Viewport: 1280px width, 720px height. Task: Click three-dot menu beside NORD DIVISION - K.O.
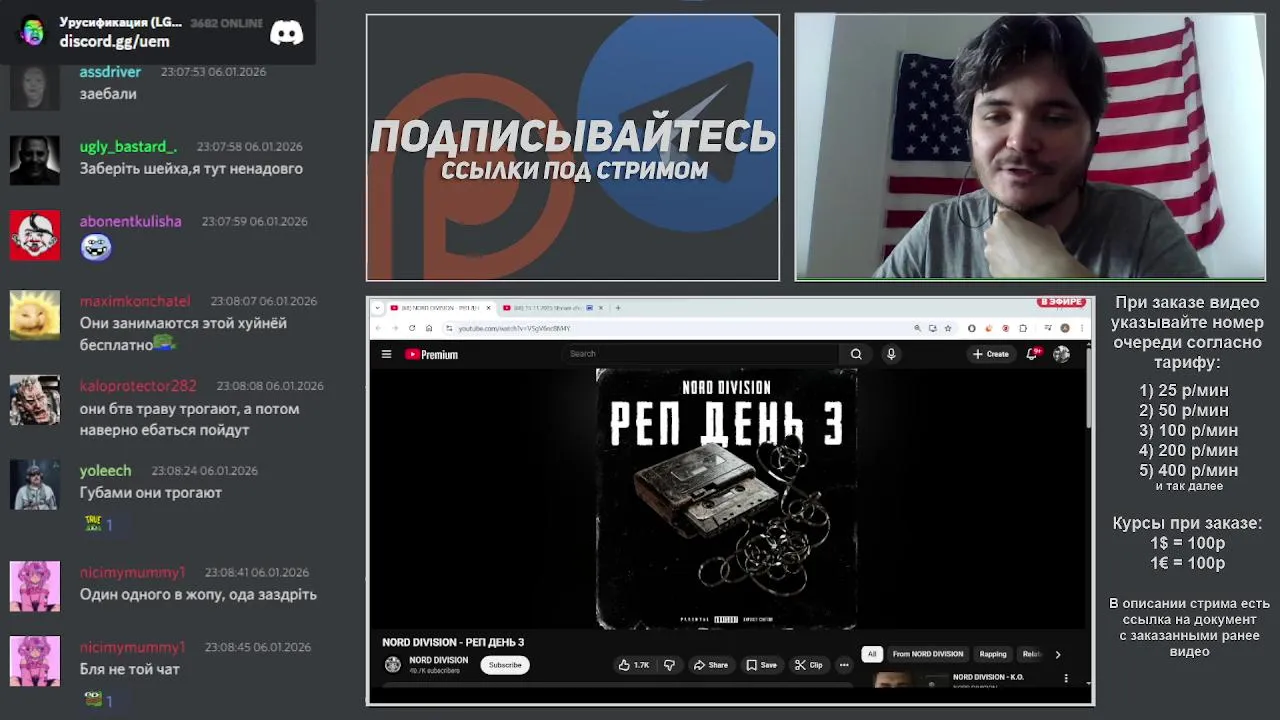pos(1066,679)
